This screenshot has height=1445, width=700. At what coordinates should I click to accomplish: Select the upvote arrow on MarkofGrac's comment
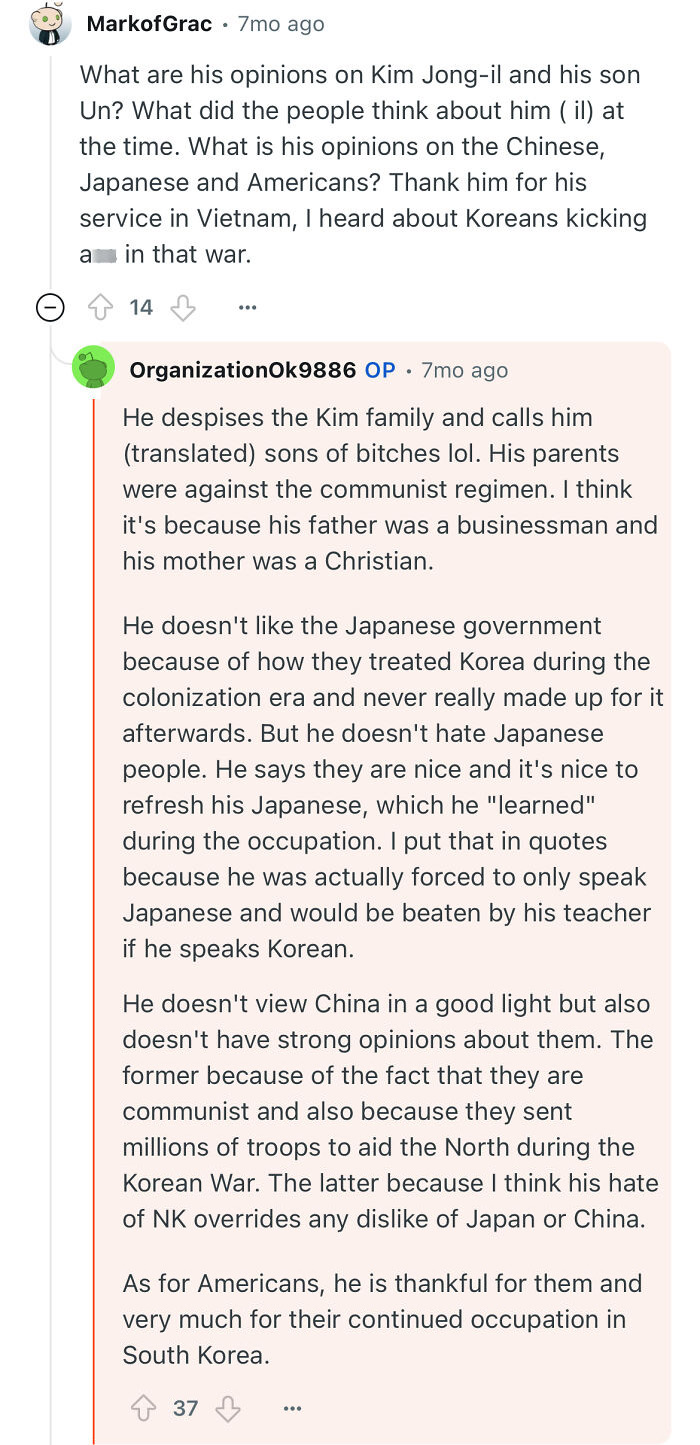101,307
